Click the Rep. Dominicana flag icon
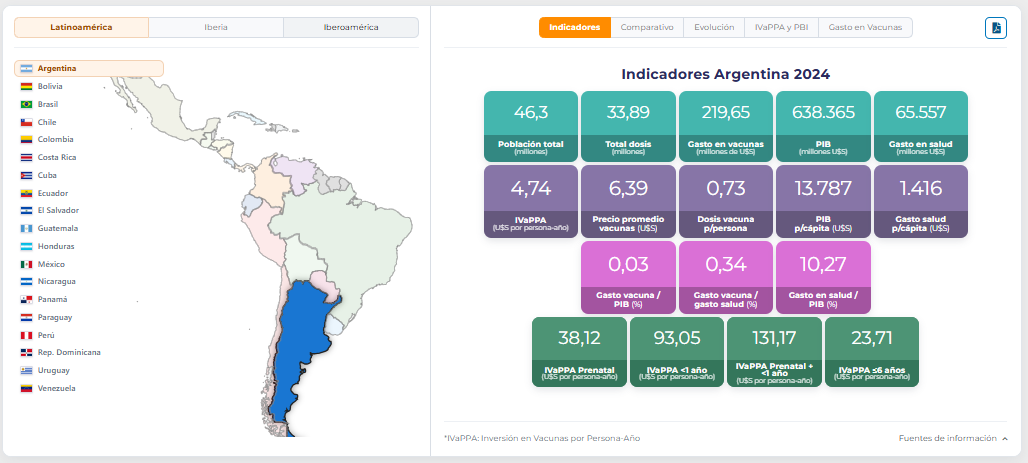Viewport: 1028px width, 463px height. point(26,353)
